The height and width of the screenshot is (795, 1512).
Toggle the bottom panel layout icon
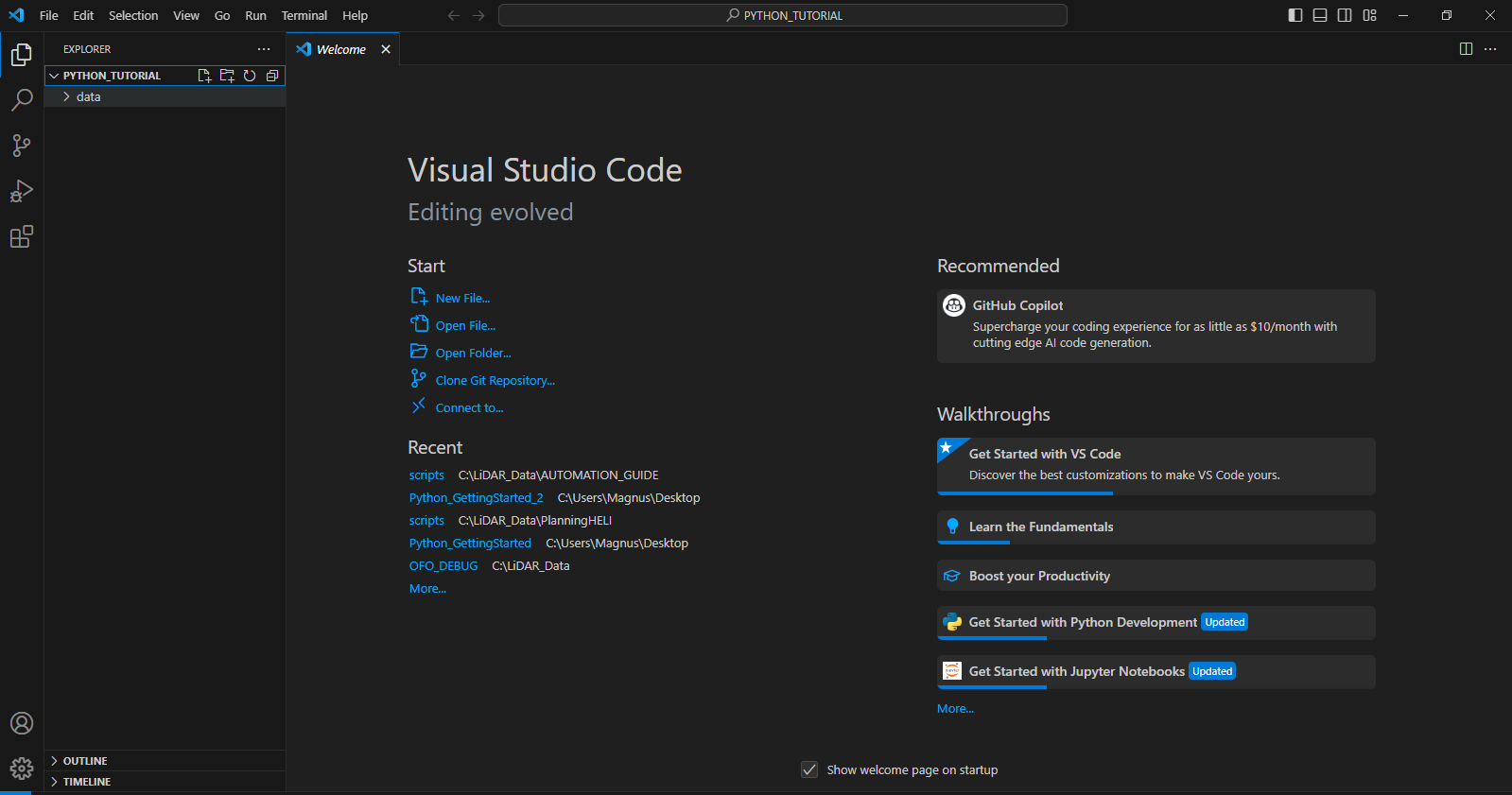tap(1320, 15)
